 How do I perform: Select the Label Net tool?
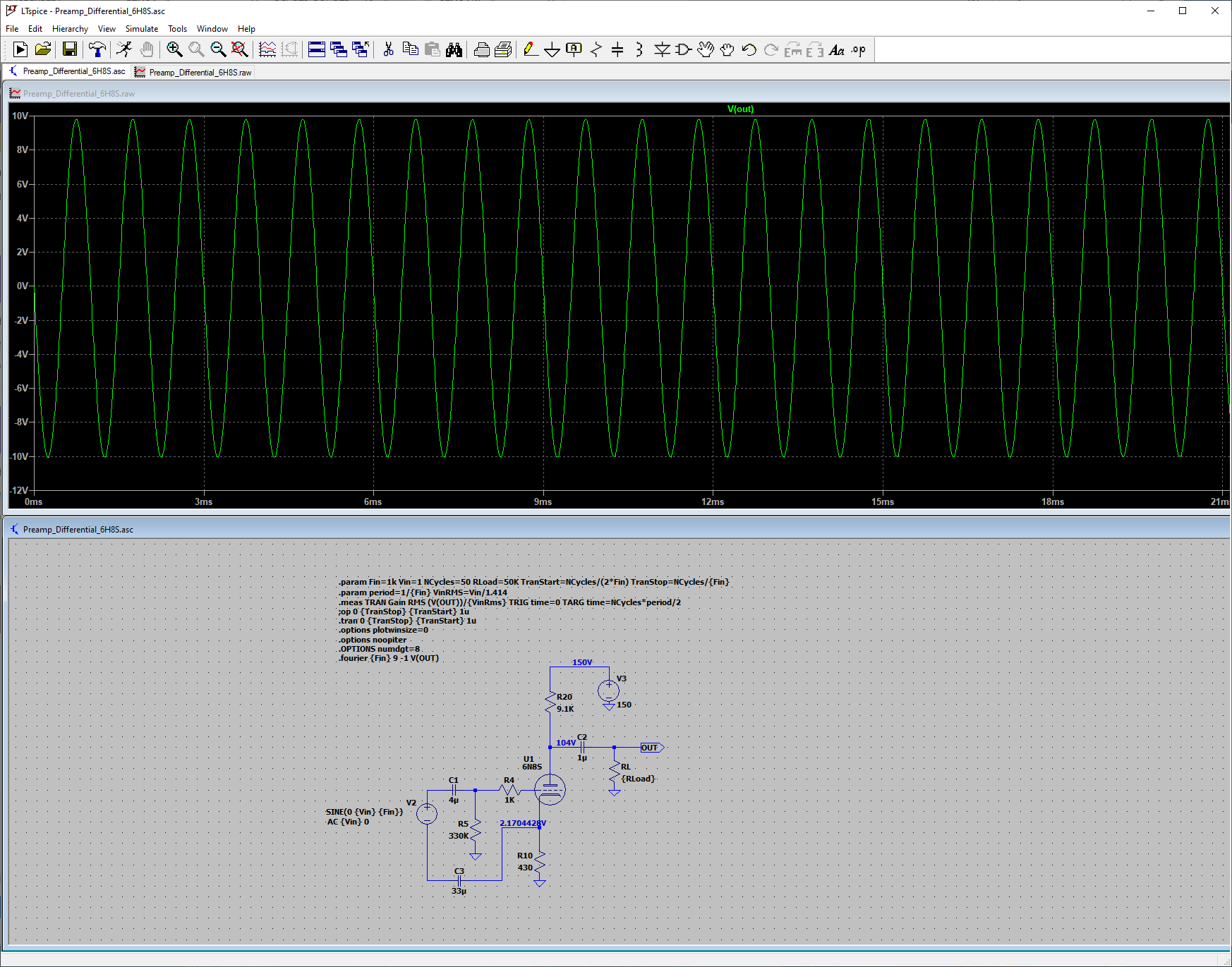[574, 49]
